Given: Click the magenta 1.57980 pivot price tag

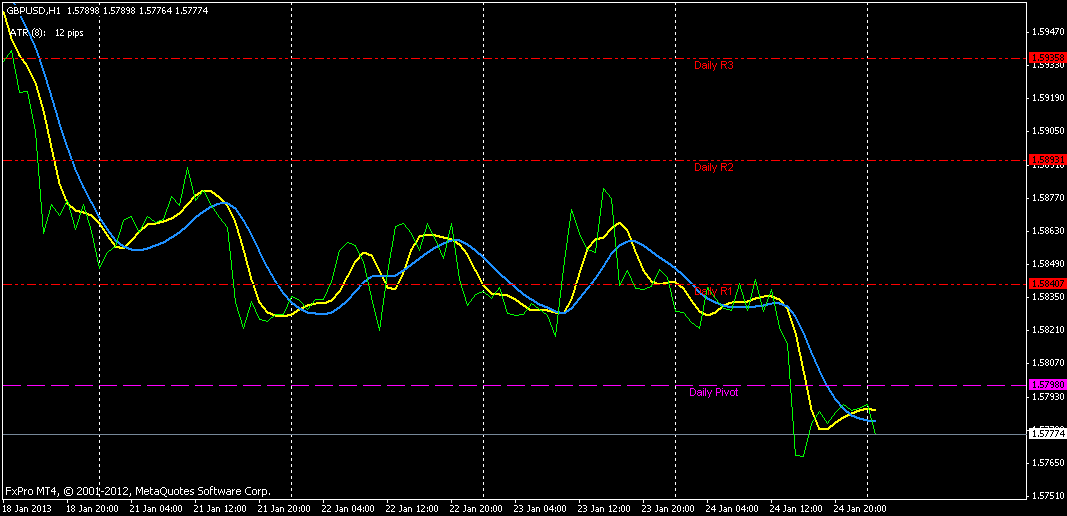Looking at the screenshot, I should 1047,385.
